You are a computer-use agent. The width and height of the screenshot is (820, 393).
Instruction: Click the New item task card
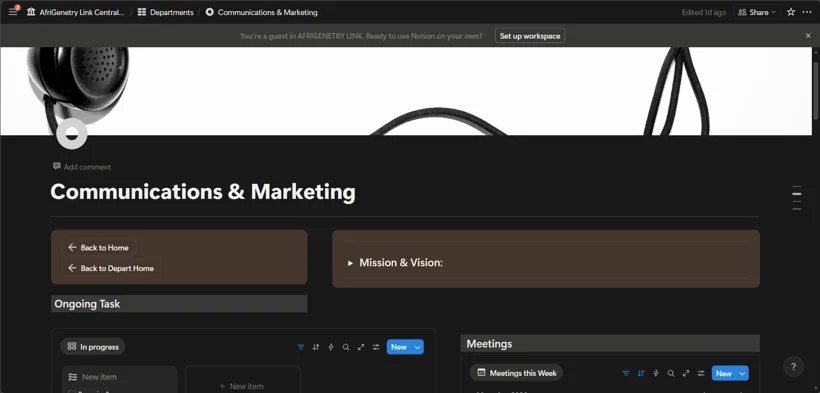click(x=119, y=379)
